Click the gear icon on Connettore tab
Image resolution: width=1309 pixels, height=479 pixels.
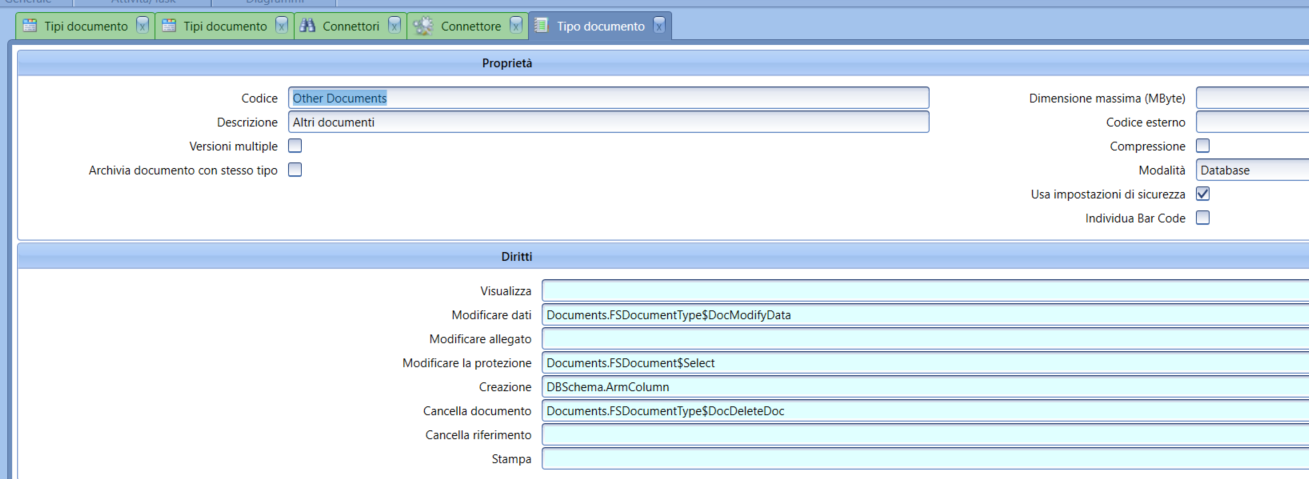click(x=424, y=27)
